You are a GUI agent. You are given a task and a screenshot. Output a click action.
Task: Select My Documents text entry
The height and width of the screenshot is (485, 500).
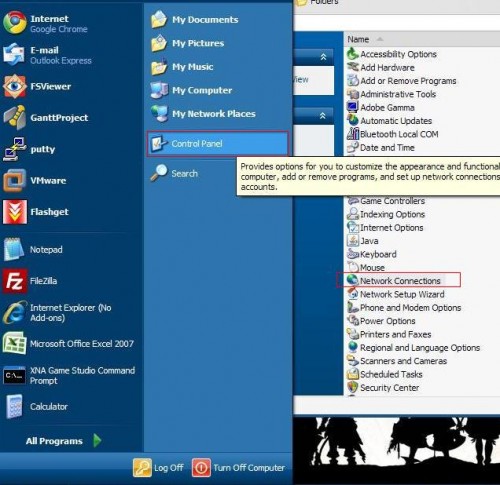pos(205,20)
